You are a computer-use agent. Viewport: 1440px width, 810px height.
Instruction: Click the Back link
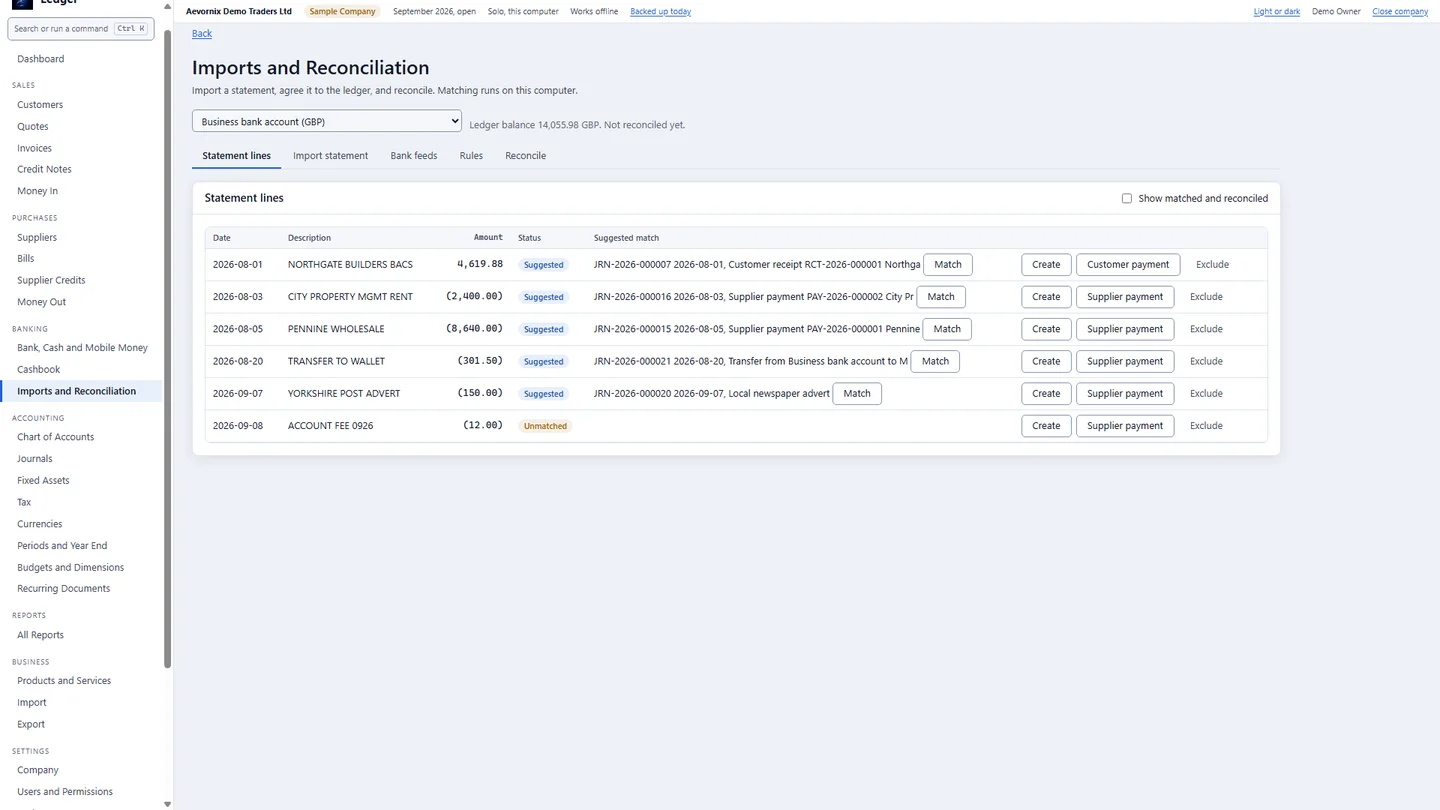tap(202, 33)
